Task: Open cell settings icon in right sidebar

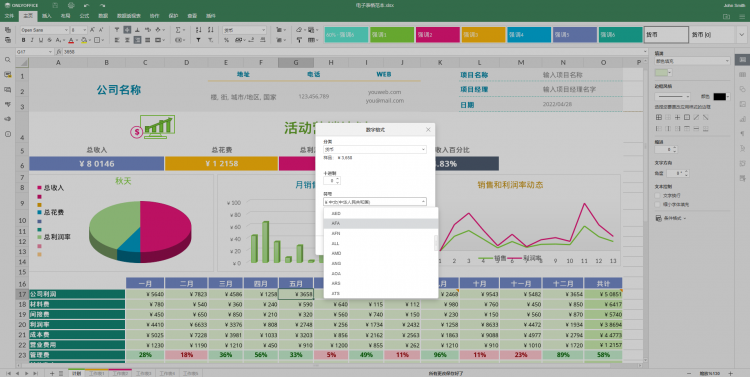Action: click(742, 59)
